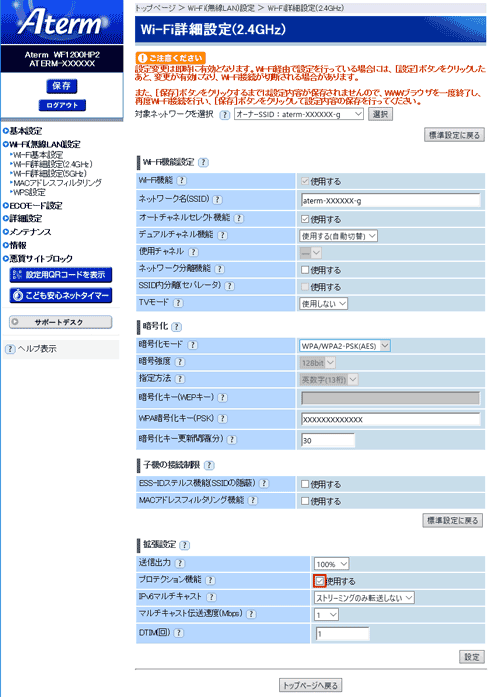The image size is (500, 697).
Task: Open help for MACアドレスフィルタリング機能 row
Action: pyautogui.click(x=252, y=501)
